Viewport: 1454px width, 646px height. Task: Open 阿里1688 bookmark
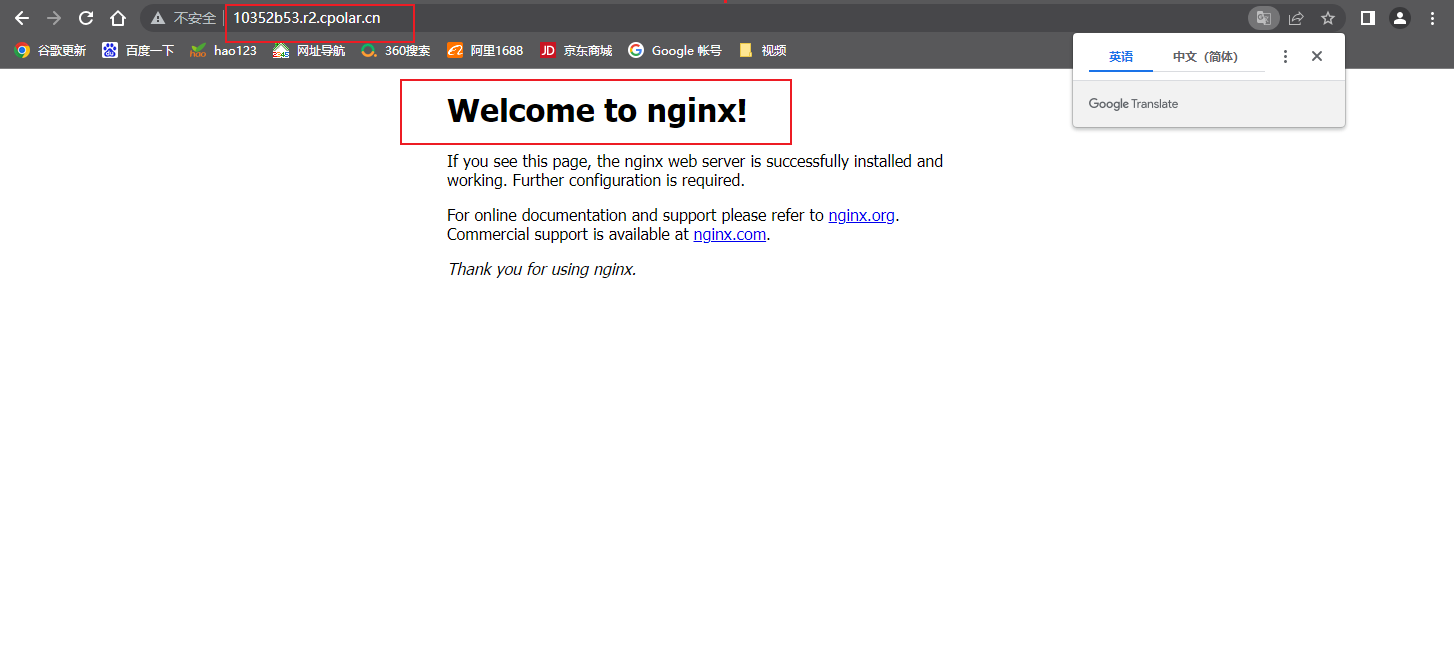[485, 50]
